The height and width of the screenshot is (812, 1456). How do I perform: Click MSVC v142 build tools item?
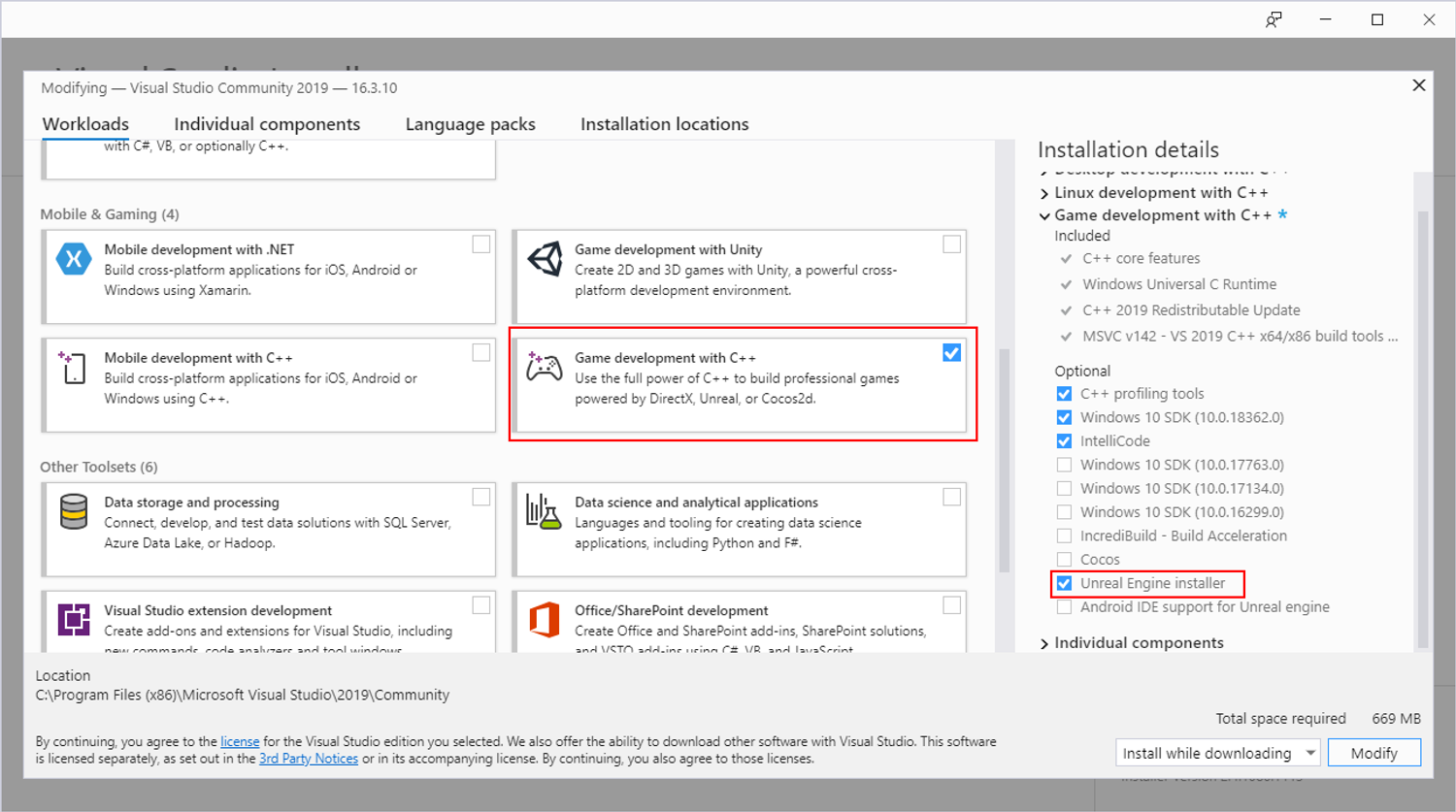click(x=1241, y=337)
